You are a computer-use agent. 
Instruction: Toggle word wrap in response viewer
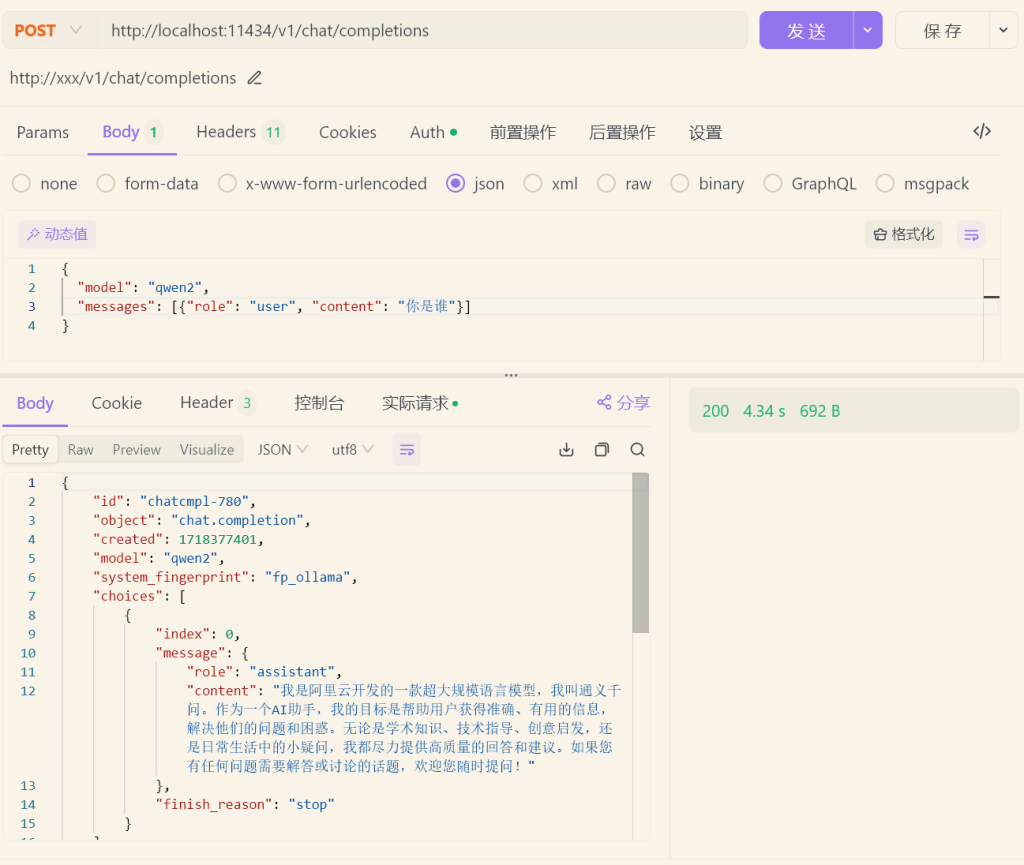pyautogui.click(x=406, y=450)
